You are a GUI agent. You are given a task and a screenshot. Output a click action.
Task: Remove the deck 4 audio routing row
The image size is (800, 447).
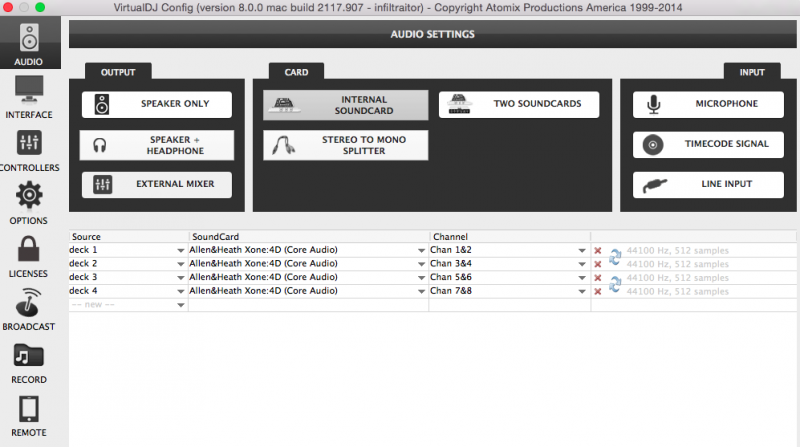[597, 291]
